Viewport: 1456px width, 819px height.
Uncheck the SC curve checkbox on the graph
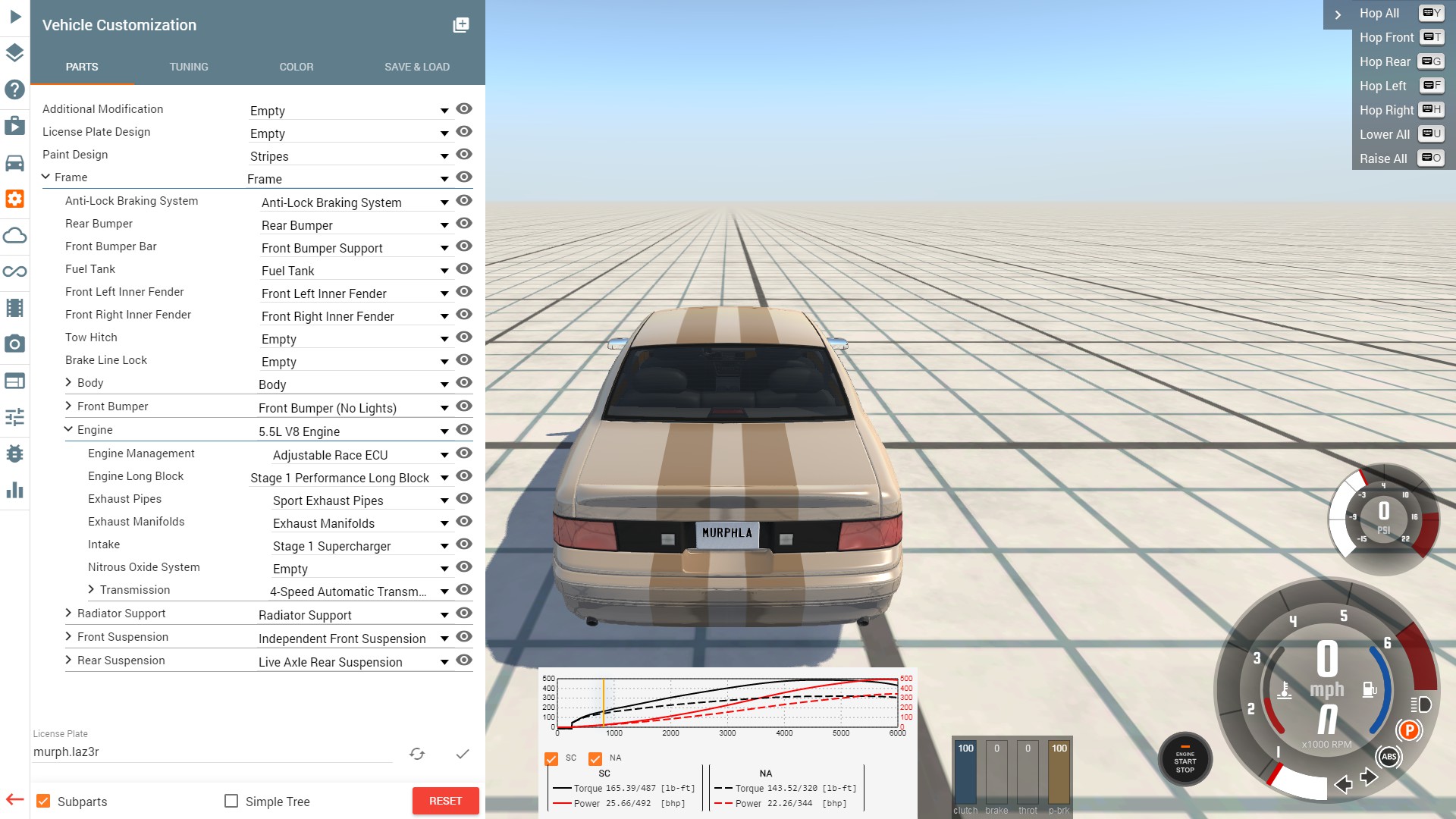551,758
